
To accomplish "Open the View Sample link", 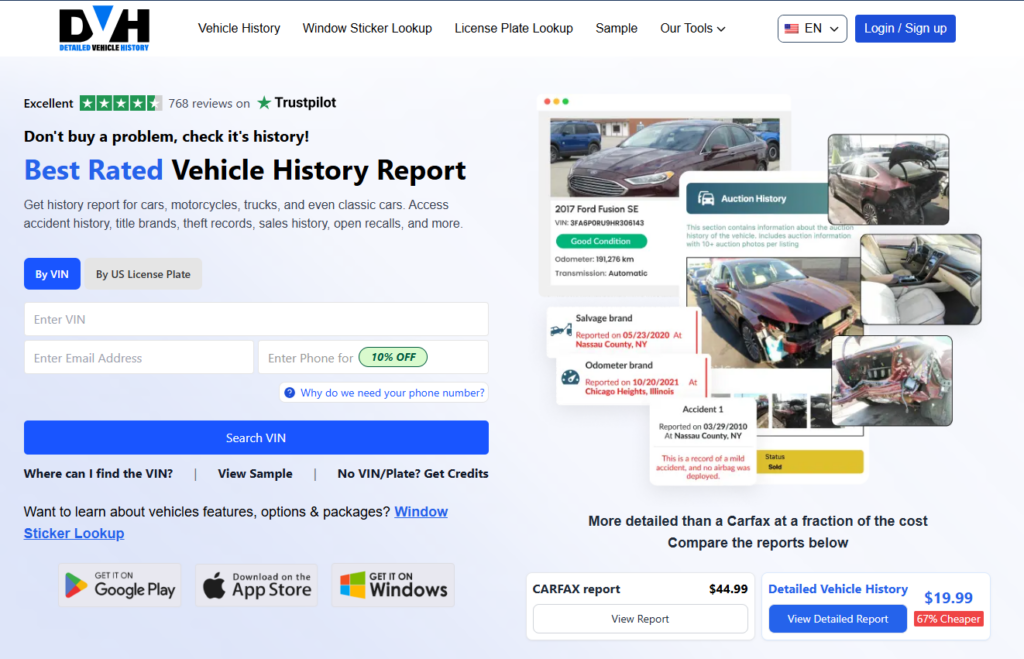I will [x=255, y=474].
